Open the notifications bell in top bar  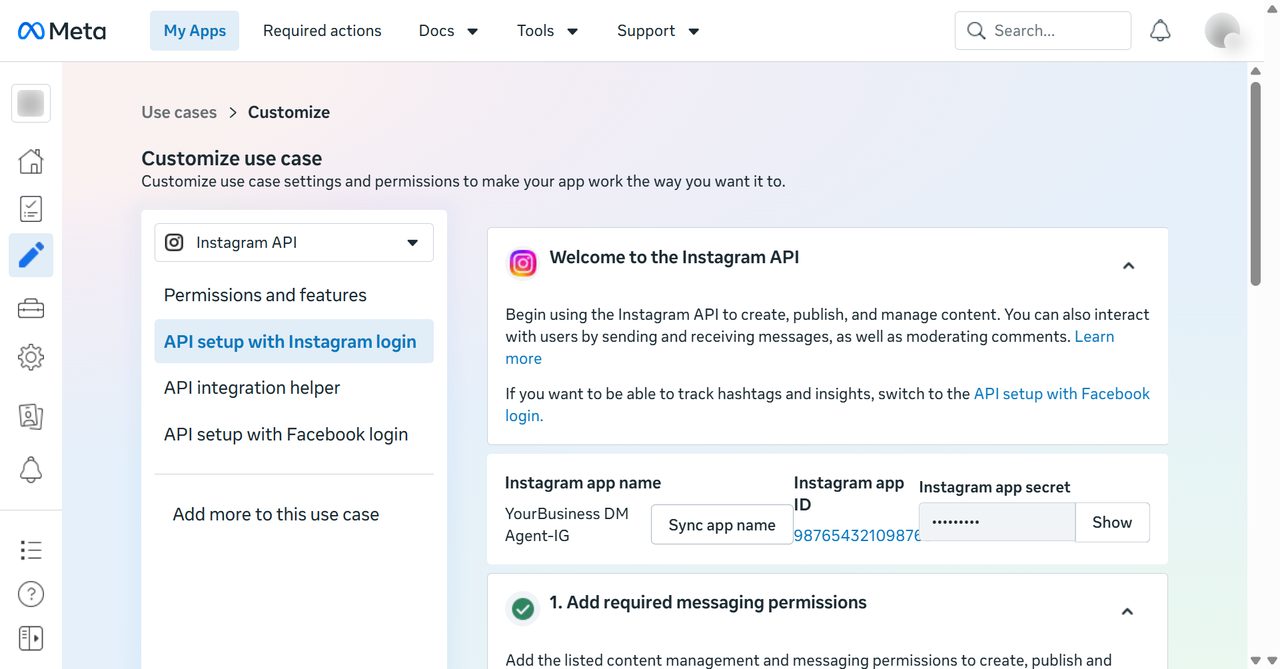point(1160,31)
